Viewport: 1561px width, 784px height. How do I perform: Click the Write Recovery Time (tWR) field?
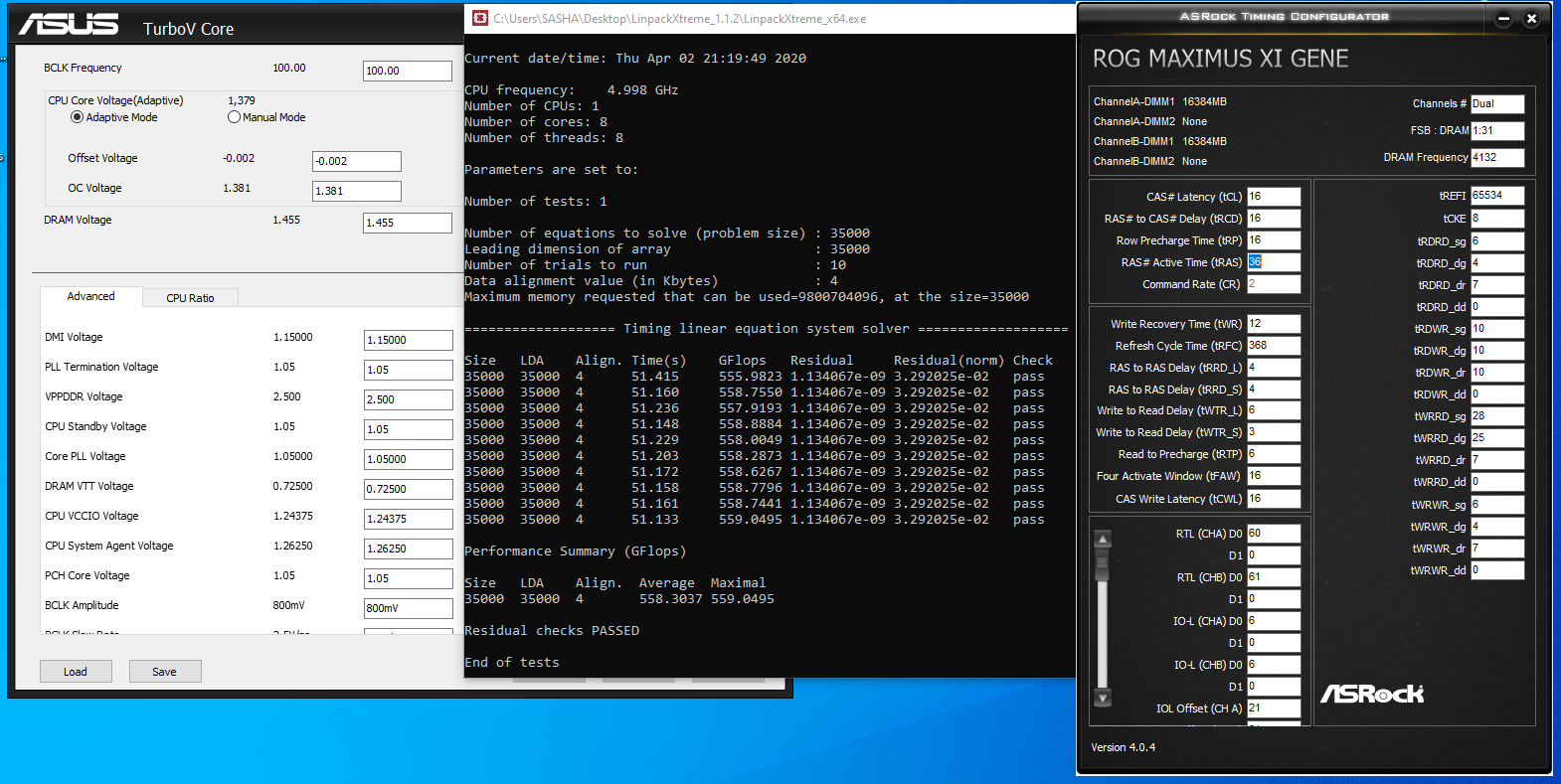(x=1274, y=324)
